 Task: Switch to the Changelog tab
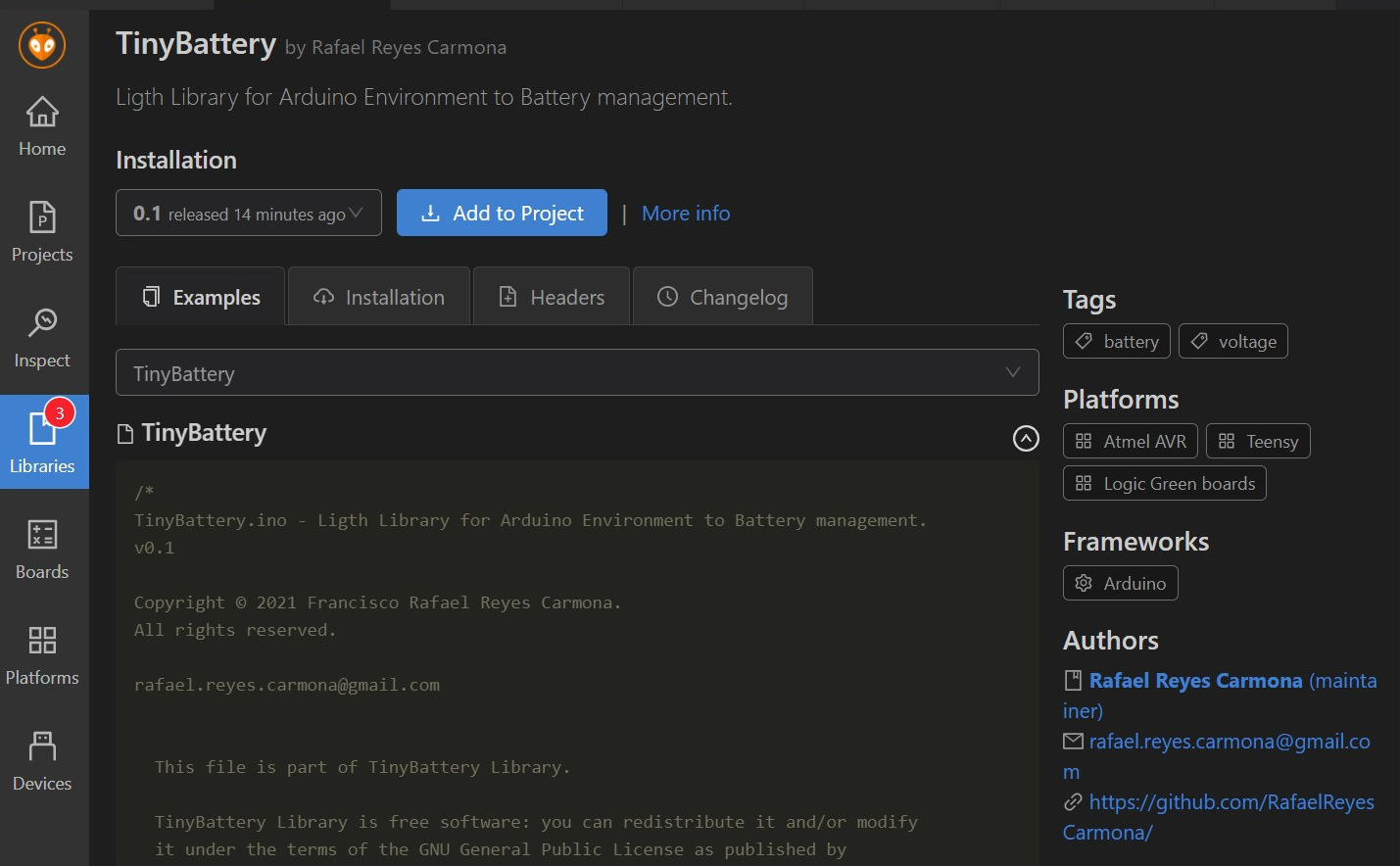click(x=723, y=297)
